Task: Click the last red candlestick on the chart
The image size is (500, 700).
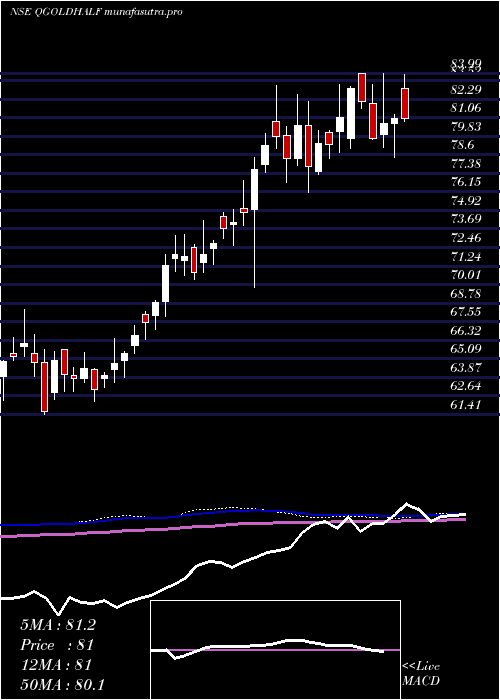Action: tap(405, 104)
